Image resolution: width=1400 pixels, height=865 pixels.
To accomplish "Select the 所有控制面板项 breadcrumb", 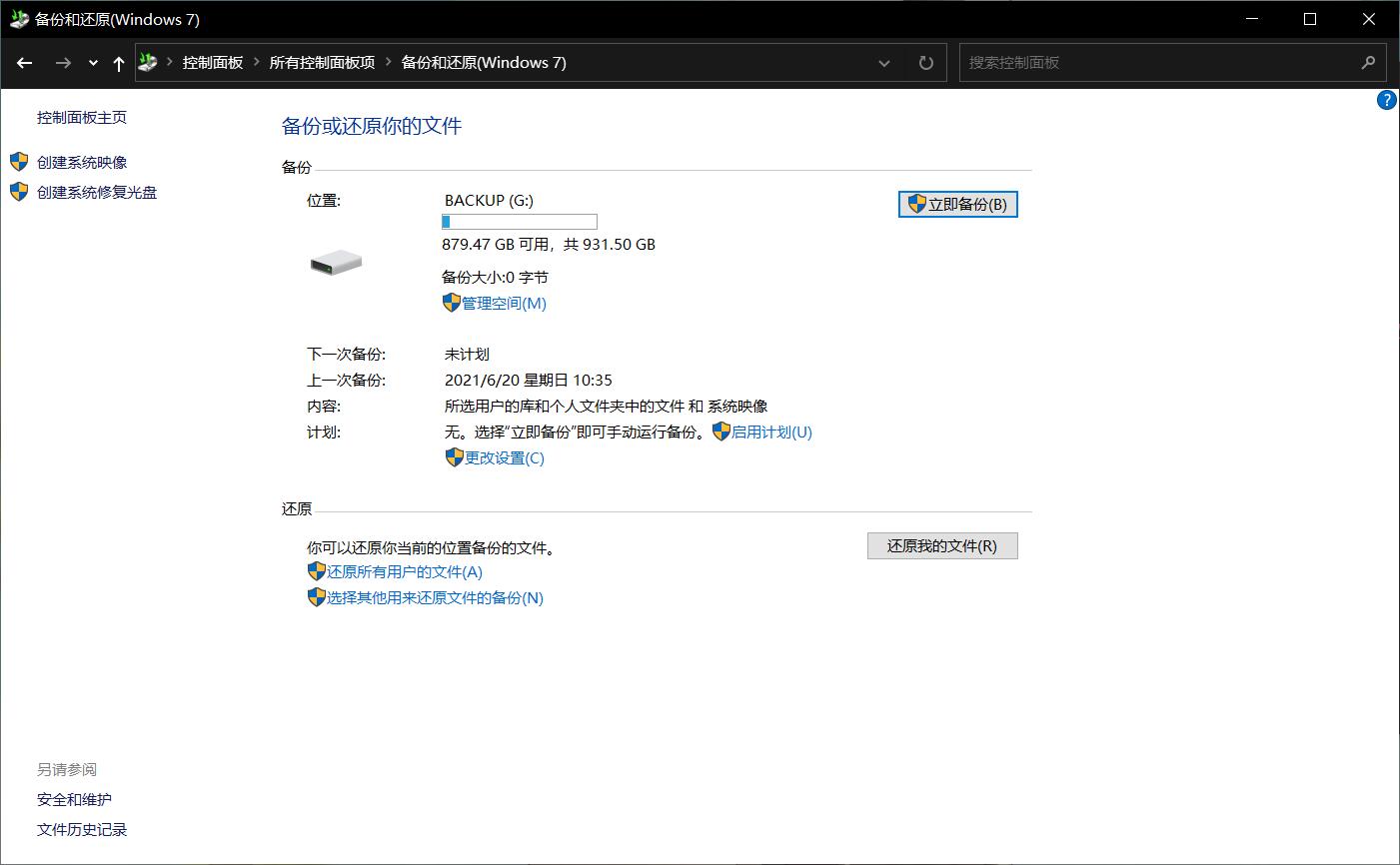I will 322,62.
